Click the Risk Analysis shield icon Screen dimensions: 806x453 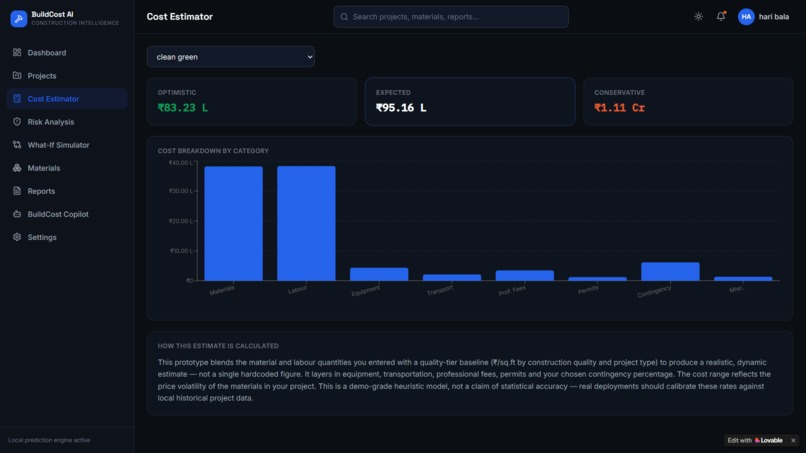click(17, 122)
